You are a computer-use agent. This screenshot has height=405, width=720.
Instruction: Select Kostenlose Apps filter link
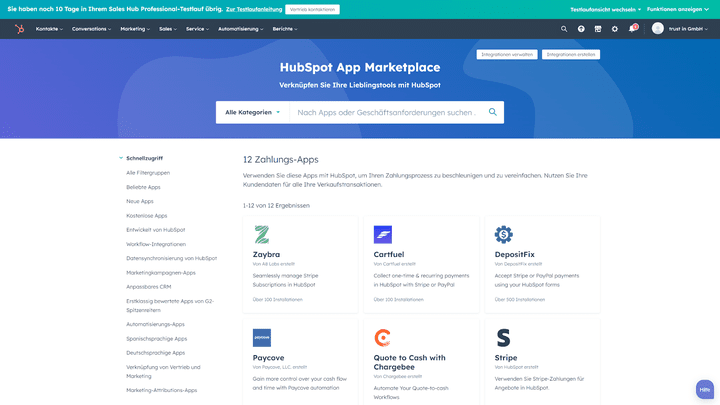coord(147,215)
